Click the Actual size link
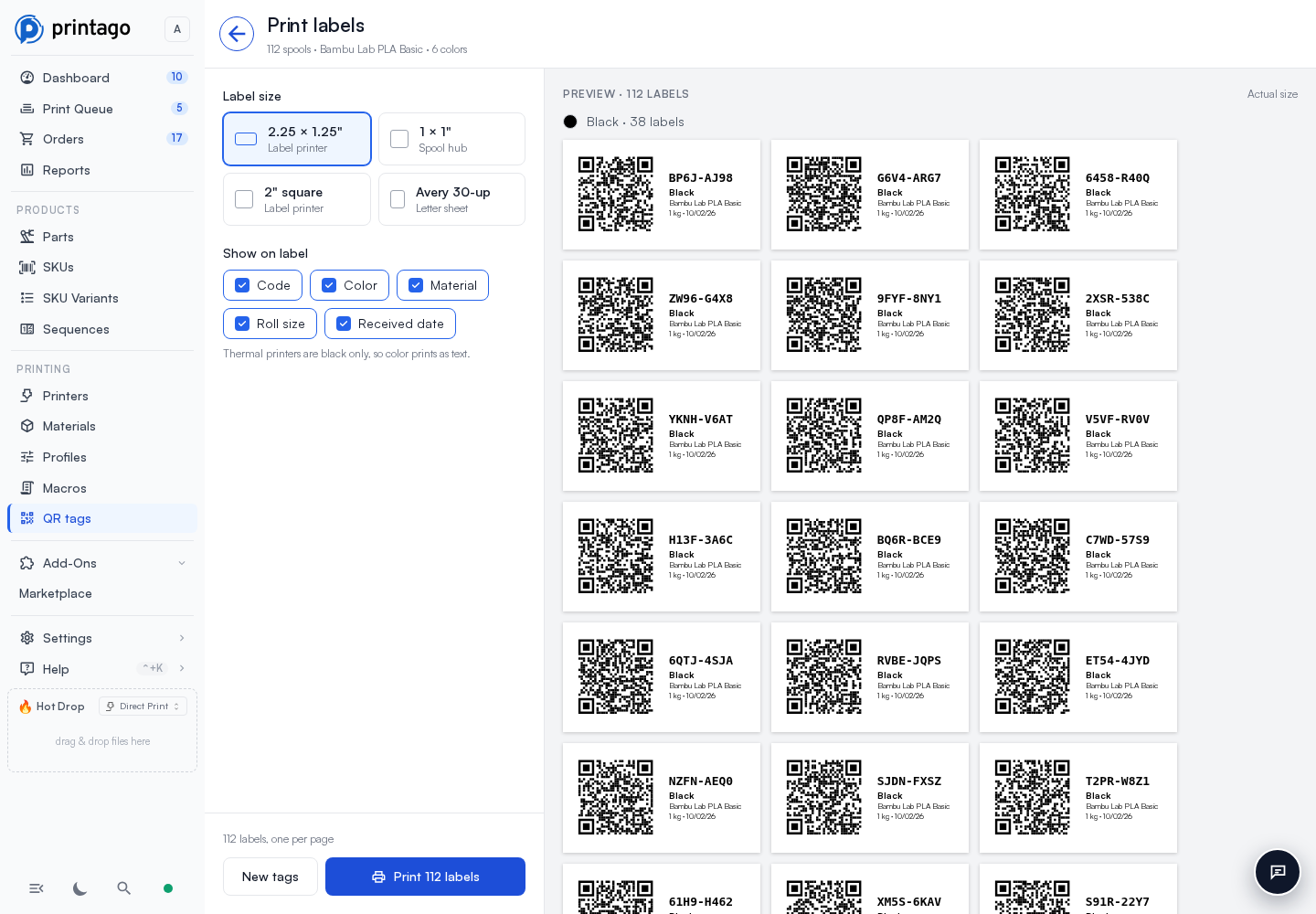Viewport: 1316px width, 914px height. [x=1272, y=94]
